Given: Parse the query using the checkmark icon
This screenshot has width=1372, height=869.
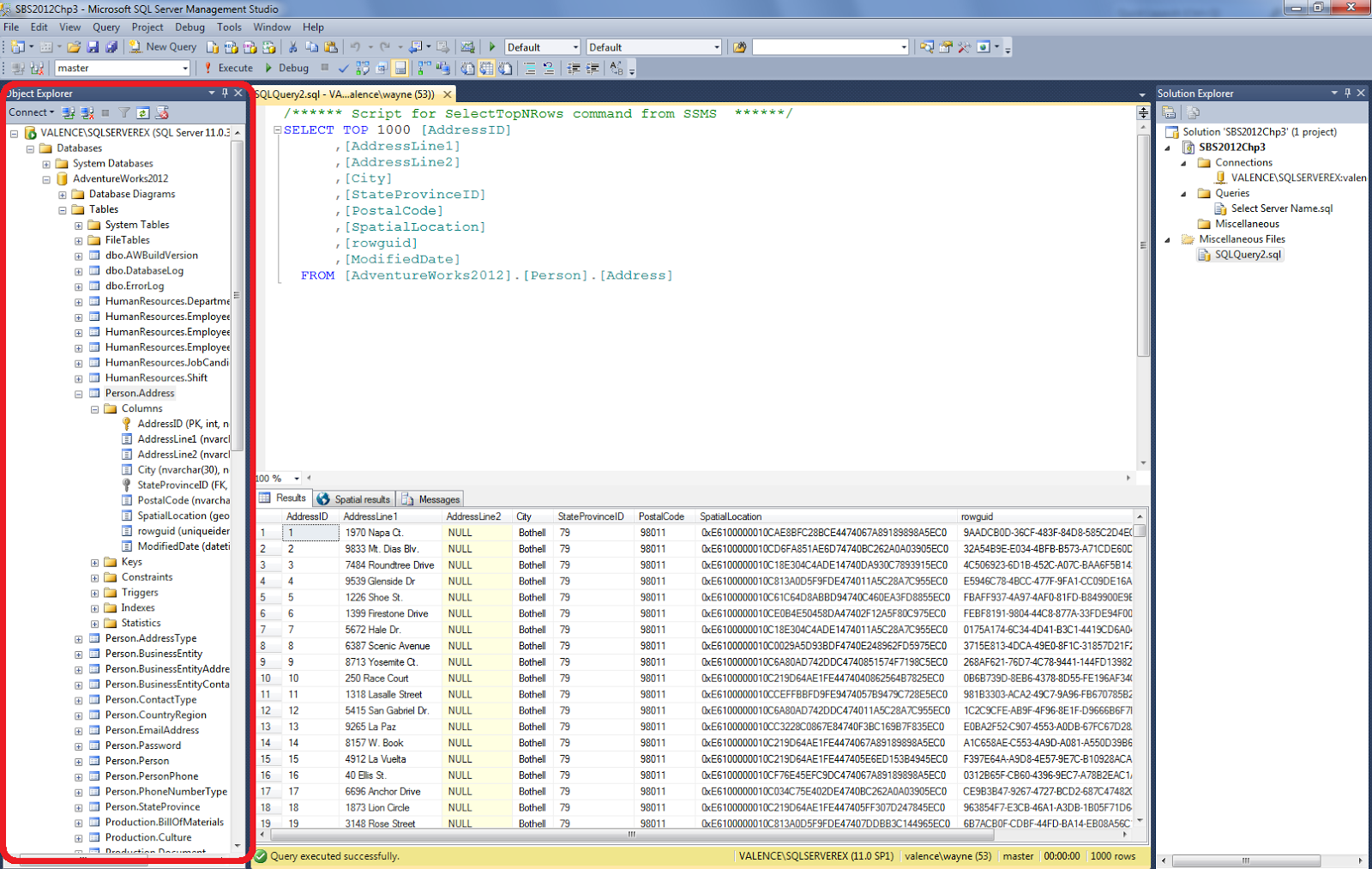Looking at the screenshot, I should [x=342, y=68].
